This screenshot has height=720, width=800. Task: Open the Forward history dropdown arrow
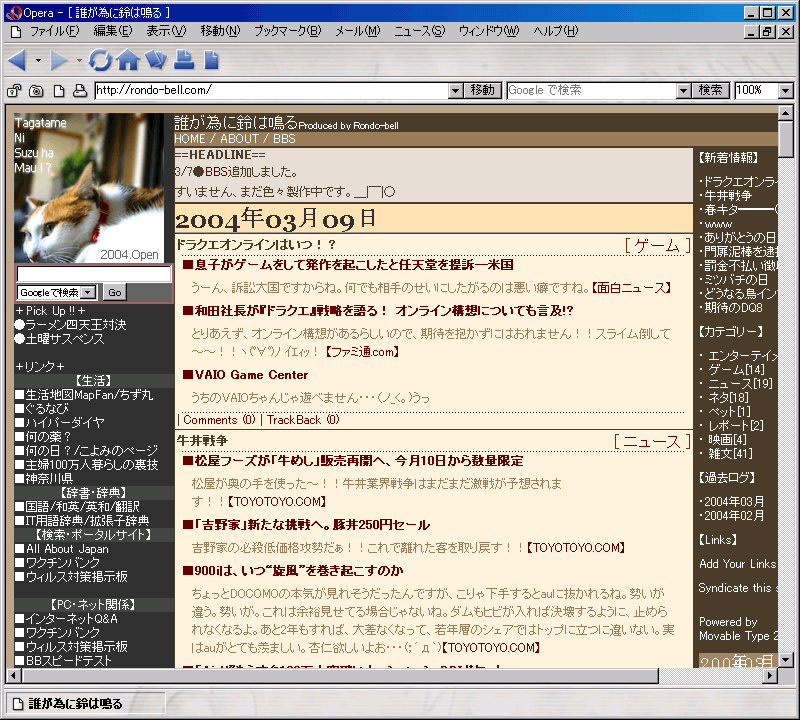coord(79,61)
